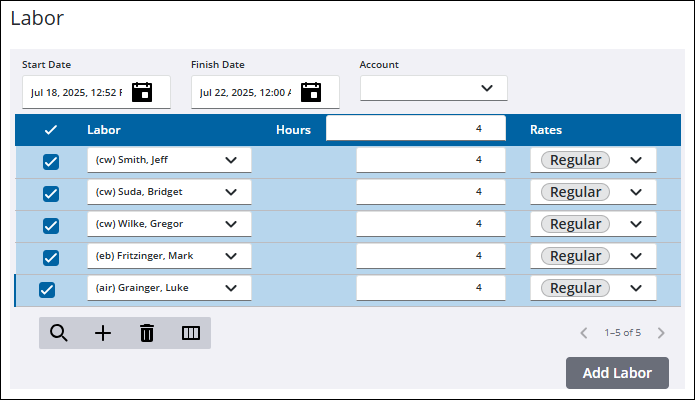The width and height of the screenshot is (695, 400).
Task: Open Rates dropdown for Fritzinger, Mark row
Action: [636, 256]
